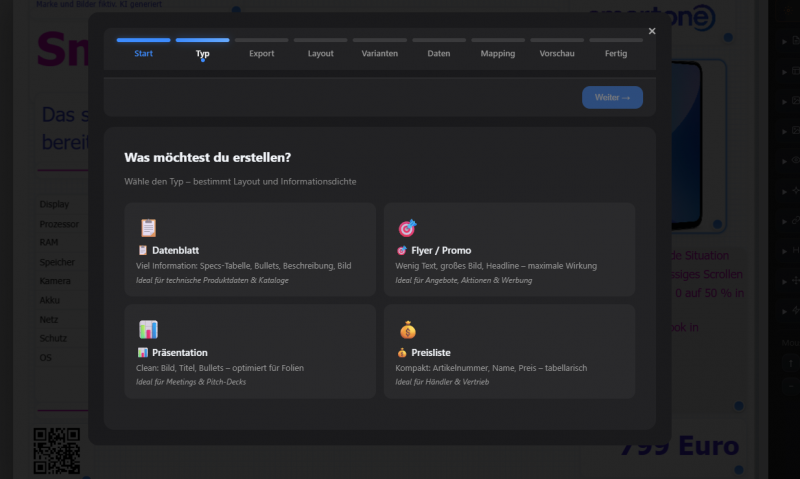Jump to the Export step
This screenshot has height=479, width=800.
pyautogui.click(x=262, y=53)
